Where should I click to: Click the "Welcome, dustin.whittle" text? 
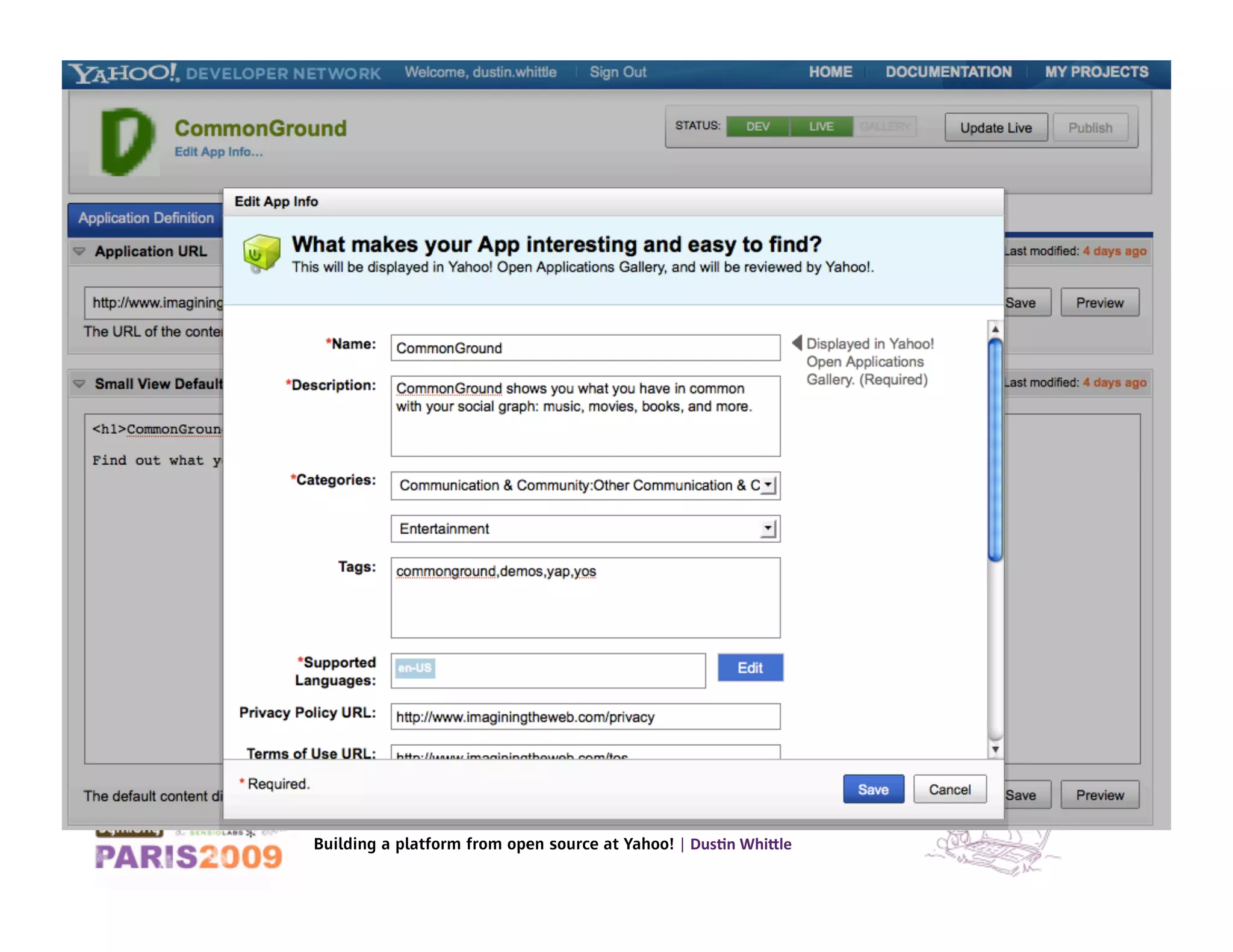[480, 72]
